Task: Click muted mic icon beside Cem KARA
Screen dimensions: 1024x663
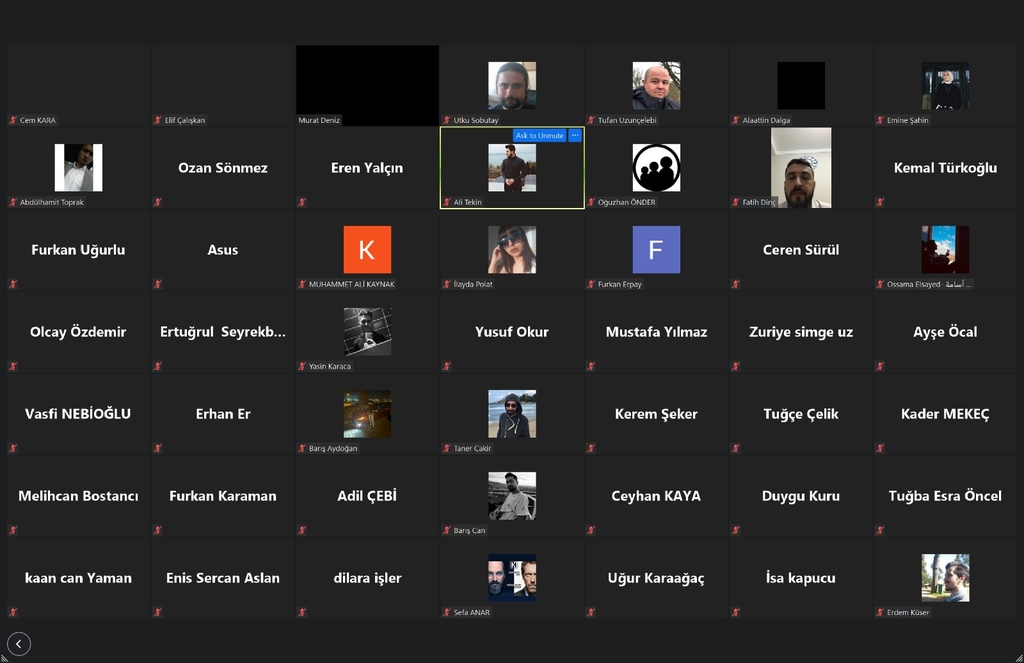Action: pos(13,120)
